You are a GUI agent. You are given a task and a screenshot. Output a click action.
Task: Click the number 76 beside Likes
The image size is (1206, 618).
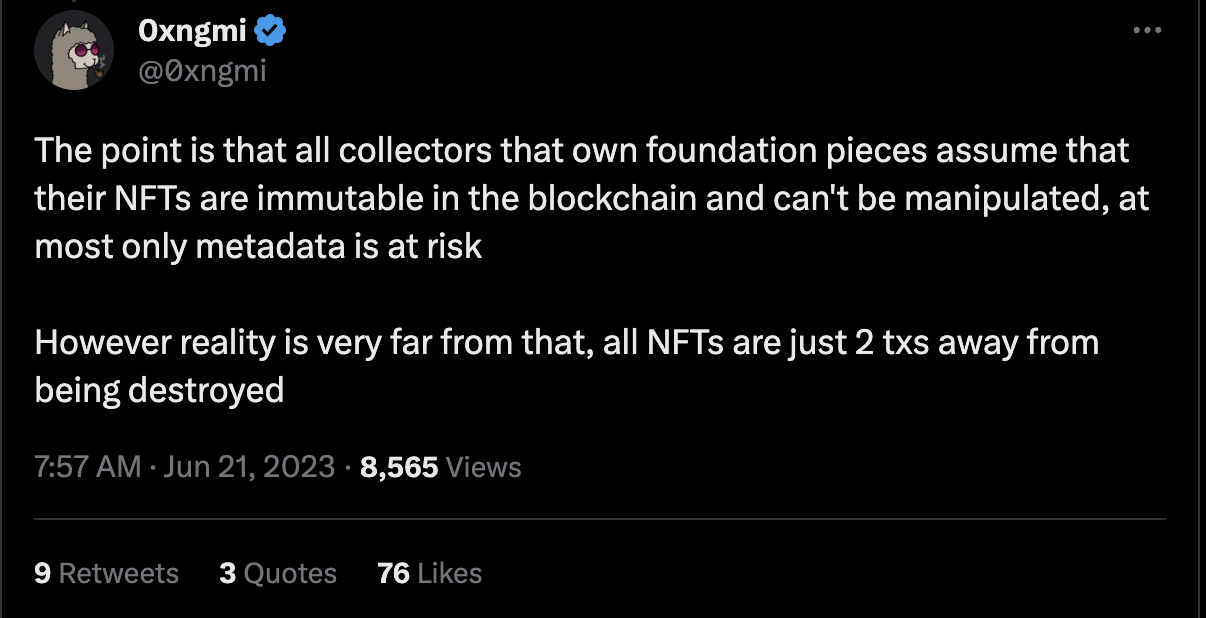393,573
